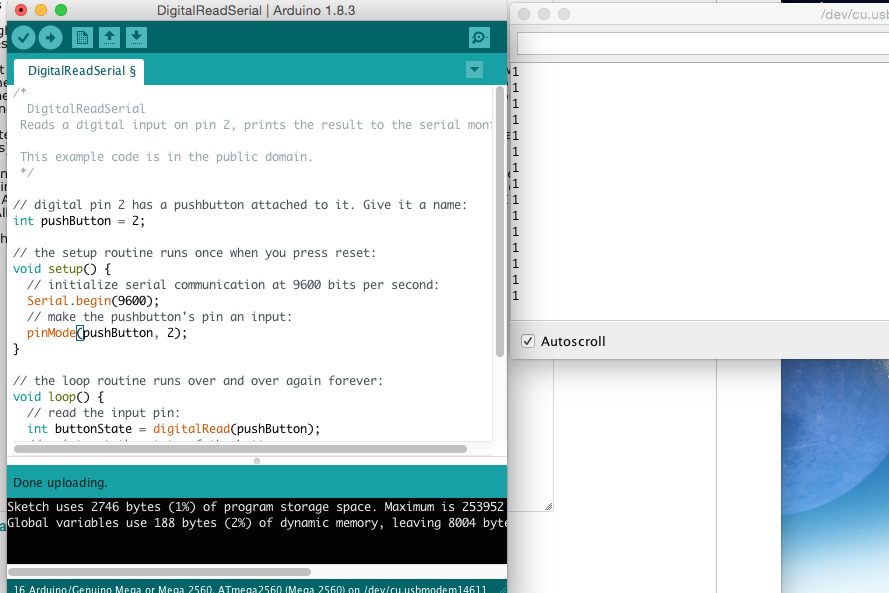Upload sketch with the arrow icon
Image resolution: width=889 pixels, height=593 pixels.
click(x=50, y=38)
